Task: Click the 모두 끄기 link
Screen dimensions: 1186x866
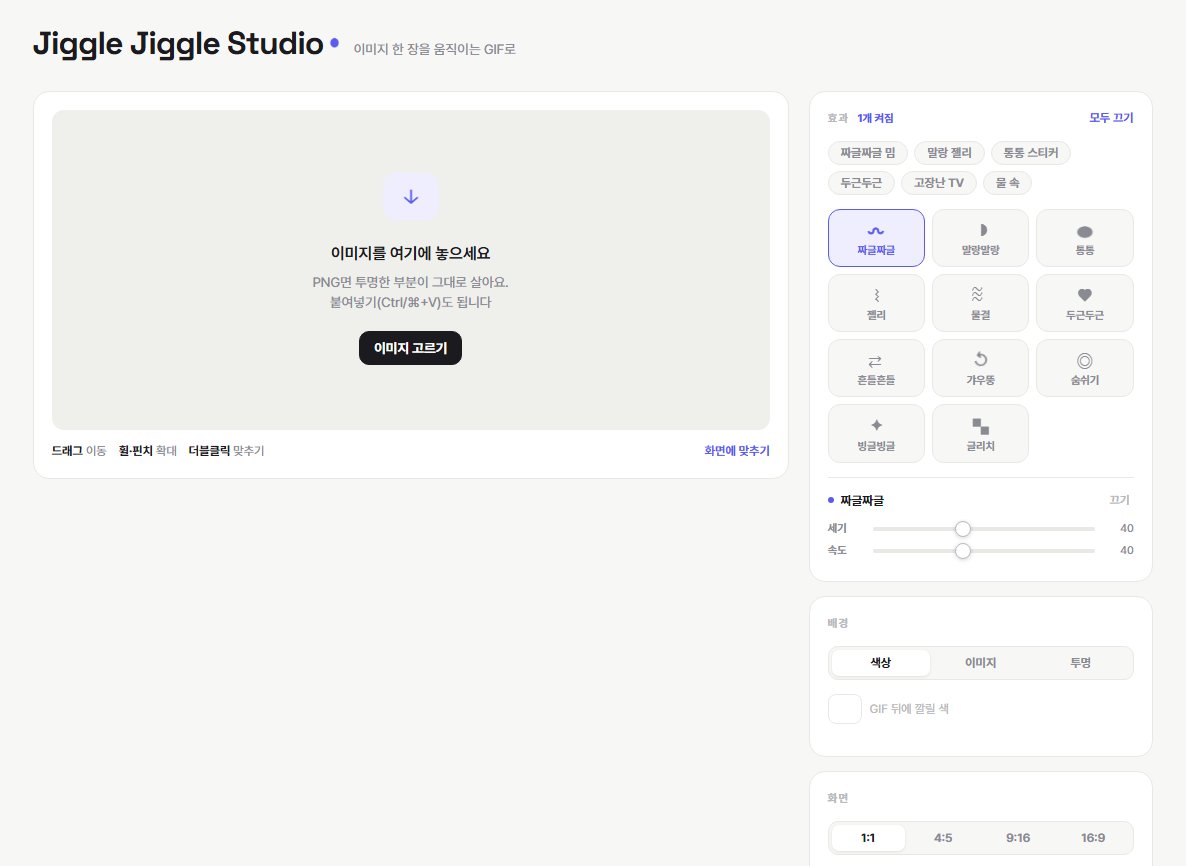Action: pyautogui.click(x=1111, y=118)
